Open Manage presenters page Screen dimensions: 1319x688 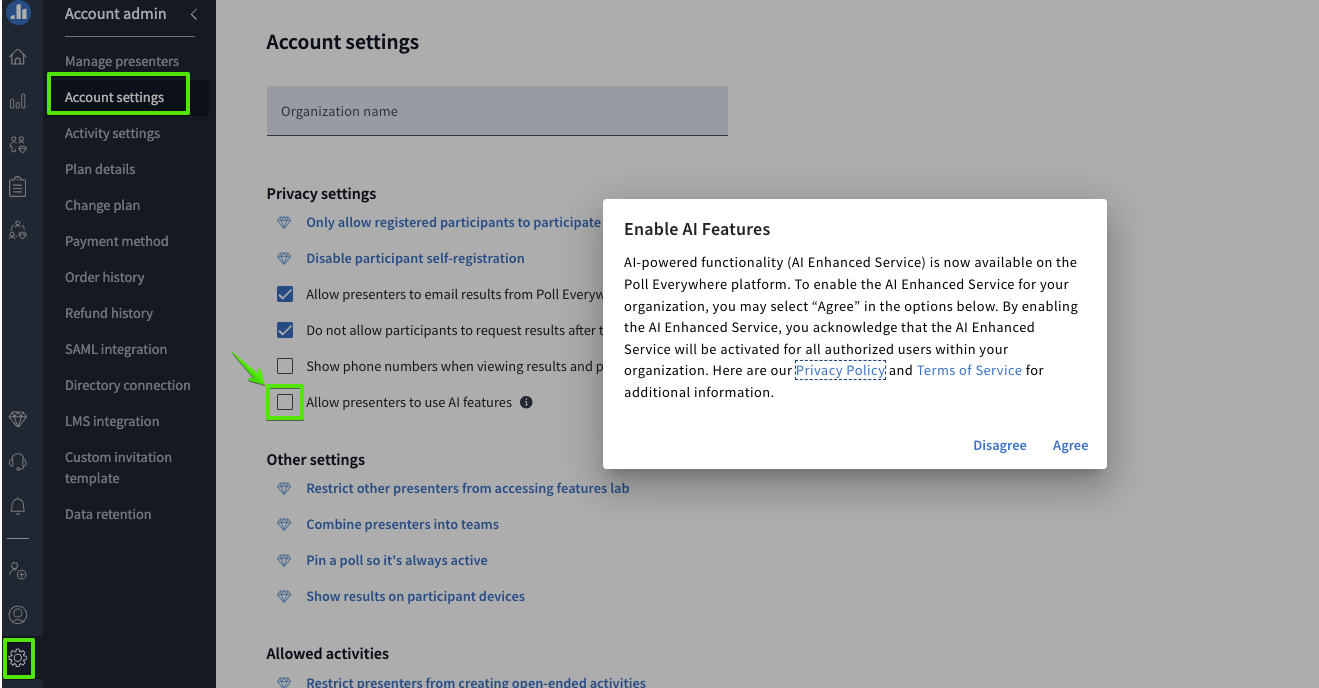click(122, 61)
